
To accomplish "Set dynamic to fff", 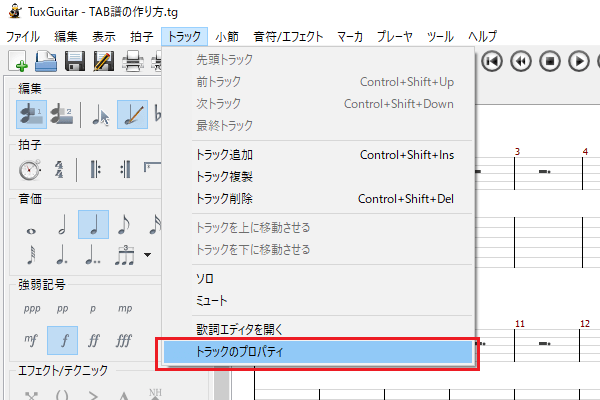I will pos(124,340).
